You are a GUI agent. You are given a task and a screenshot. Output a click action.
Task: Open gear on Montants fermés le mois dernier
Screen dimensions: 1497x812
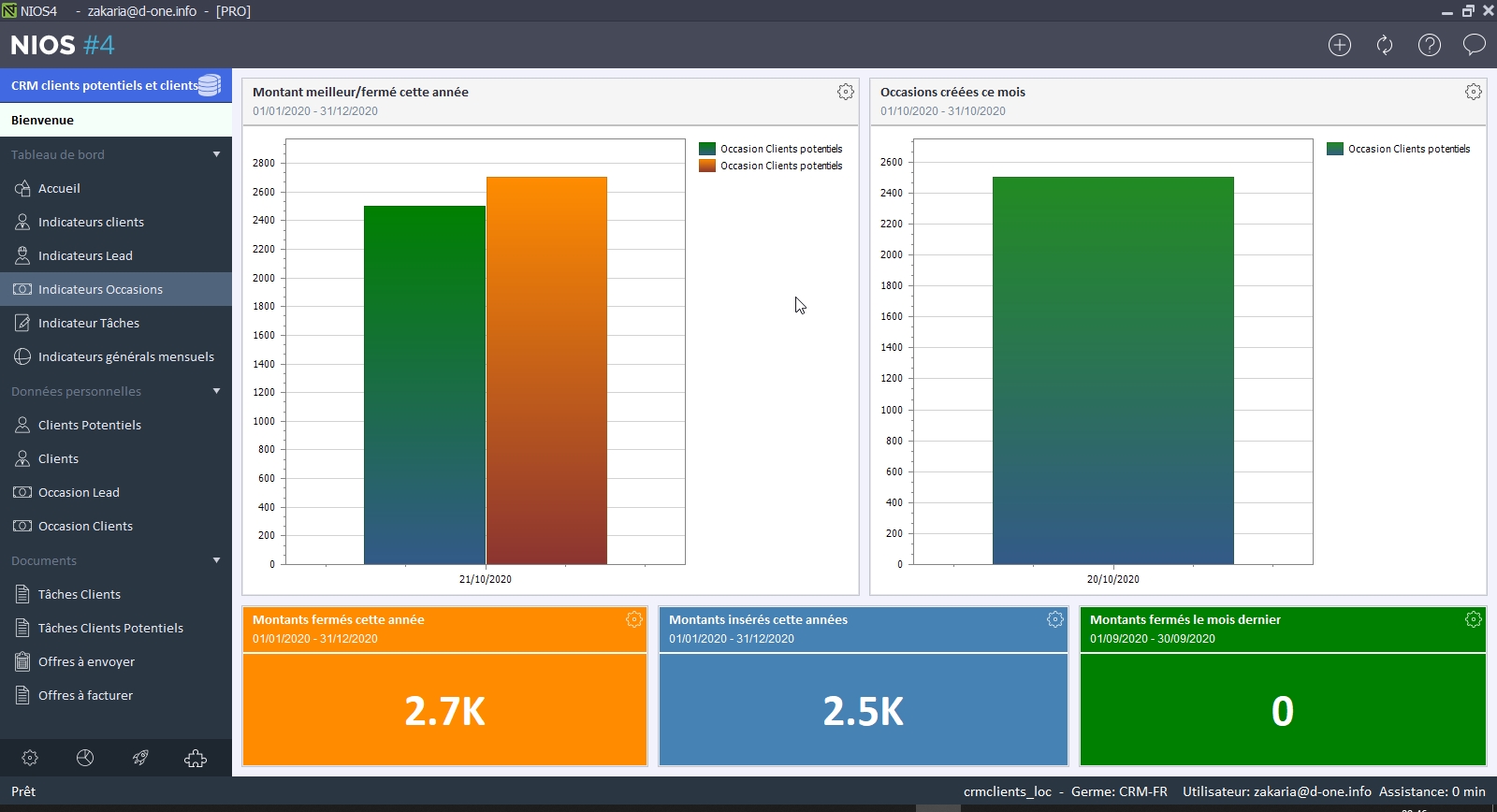[1474, 619]
